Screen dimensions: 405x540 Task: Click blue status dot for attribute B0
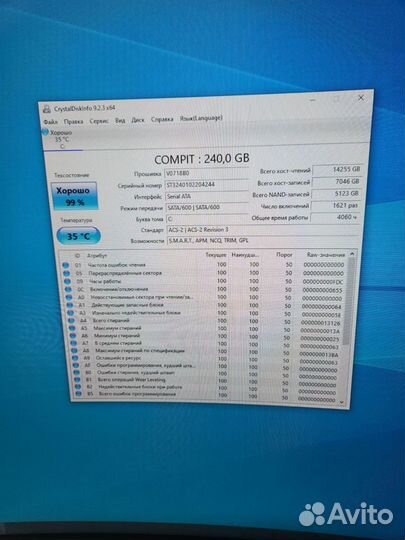tap(76, 373)
